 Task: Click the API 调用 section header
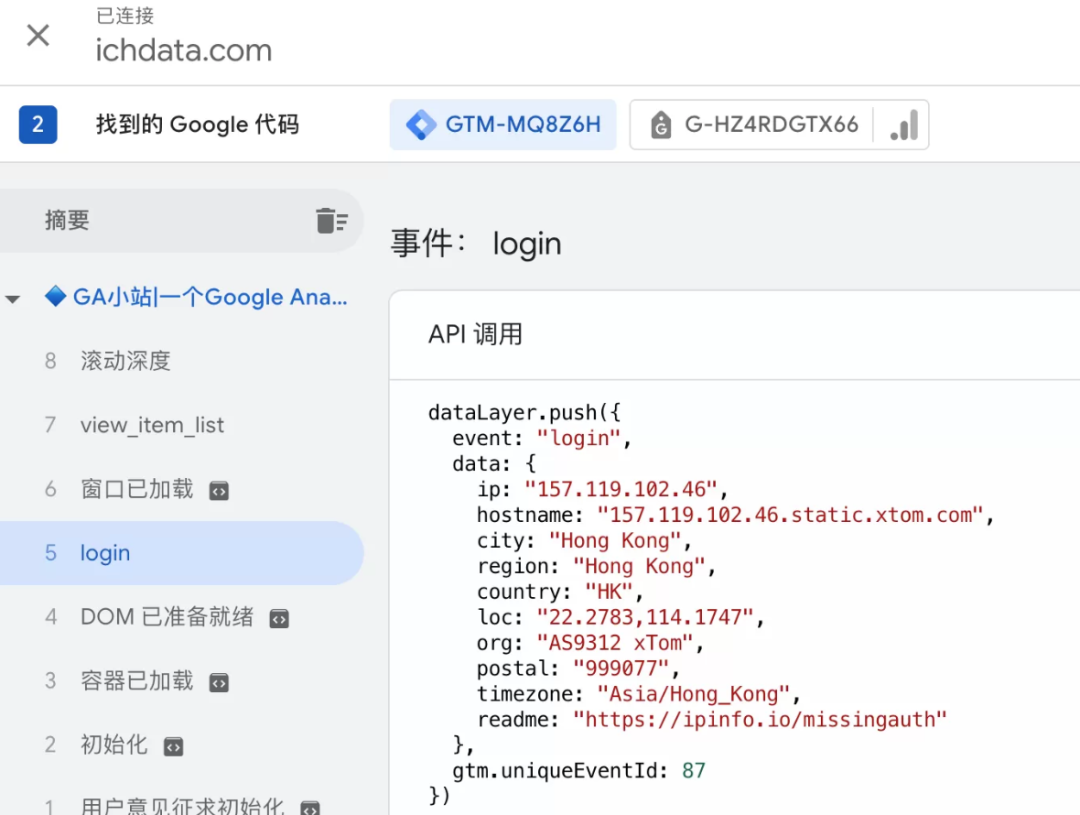point(475,334)
